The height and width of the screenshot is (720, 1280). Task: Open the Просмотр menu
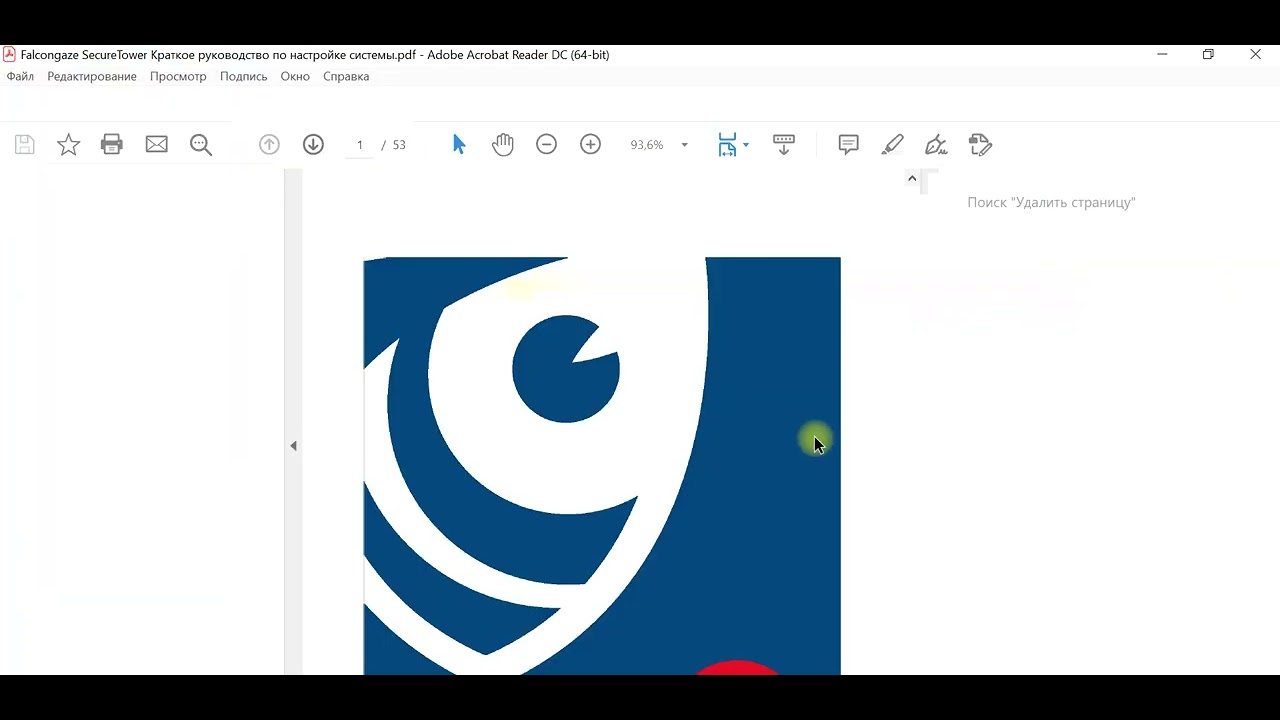(178, 76)
